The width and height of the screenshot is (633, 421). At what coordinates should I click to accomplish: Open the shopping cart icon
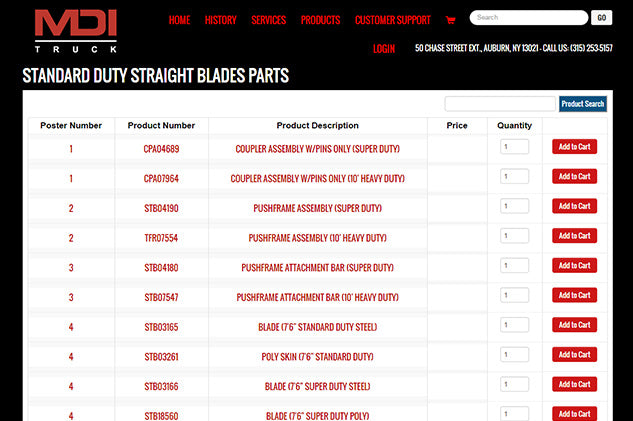451,20
